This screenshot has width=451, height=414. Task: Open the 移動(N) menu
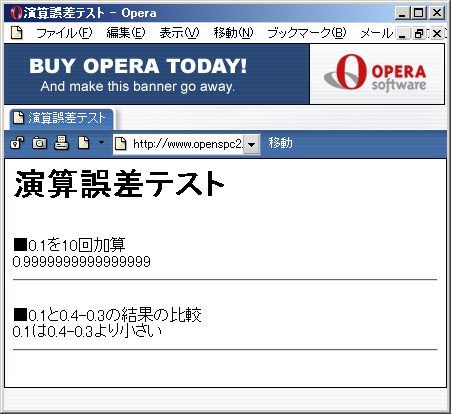coord(233,33)
